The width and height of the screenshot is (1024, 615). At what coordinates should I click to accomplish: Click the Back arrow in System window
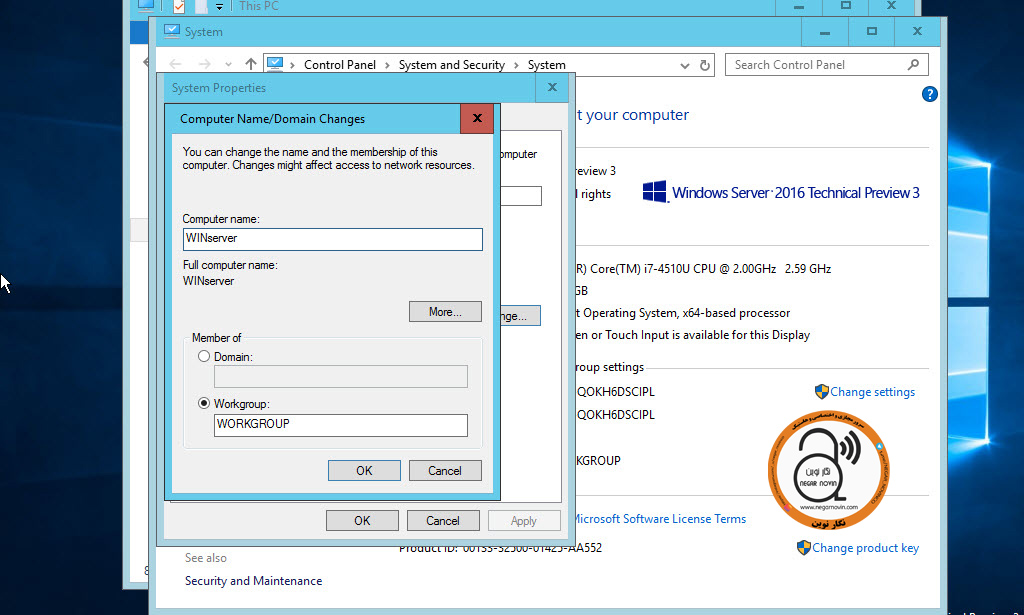(x=175, y=64)
